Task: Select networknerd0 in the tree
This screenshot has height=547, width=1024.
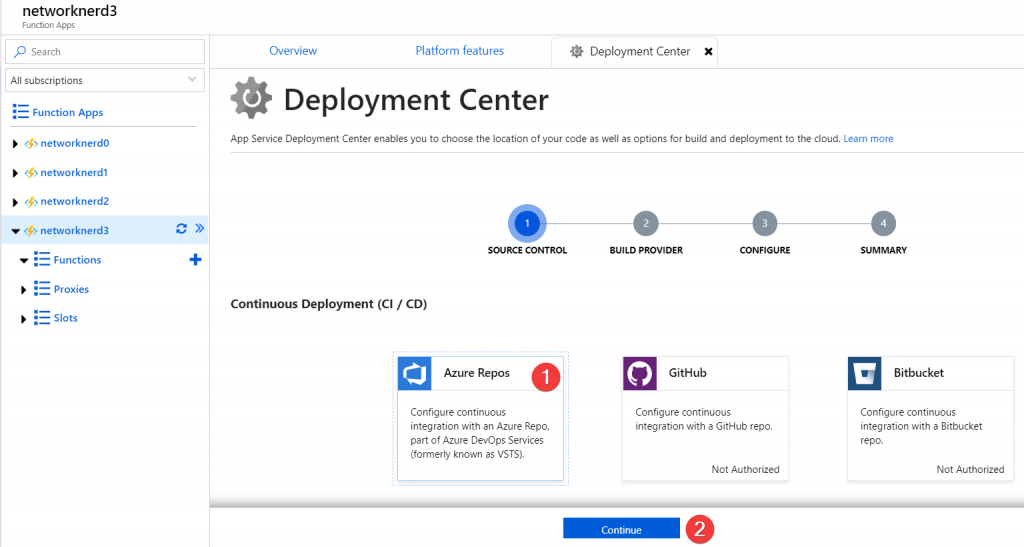Action: (74, 143)
